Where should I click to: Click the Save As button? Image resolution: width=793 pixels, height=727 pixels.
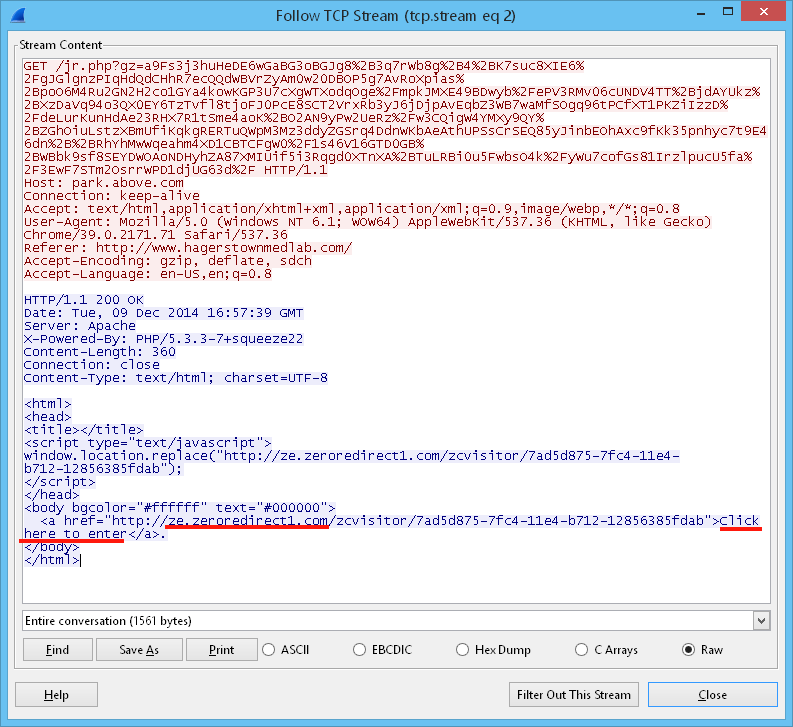click(139, 650)
